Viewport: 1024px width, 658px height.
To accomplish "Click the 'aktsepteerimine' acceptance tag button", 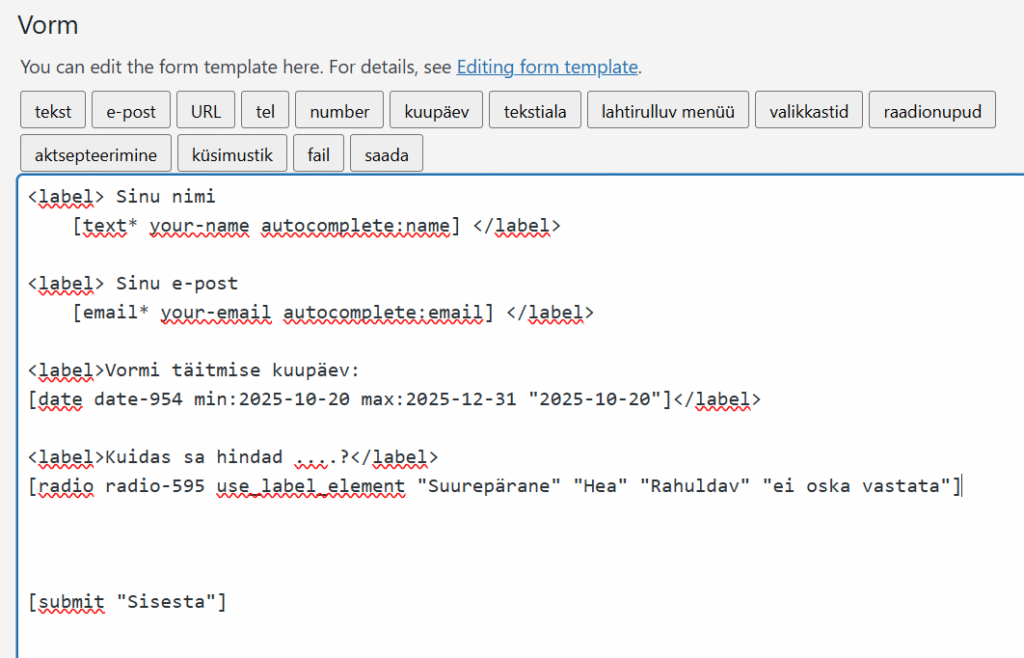I will point(95,155).
